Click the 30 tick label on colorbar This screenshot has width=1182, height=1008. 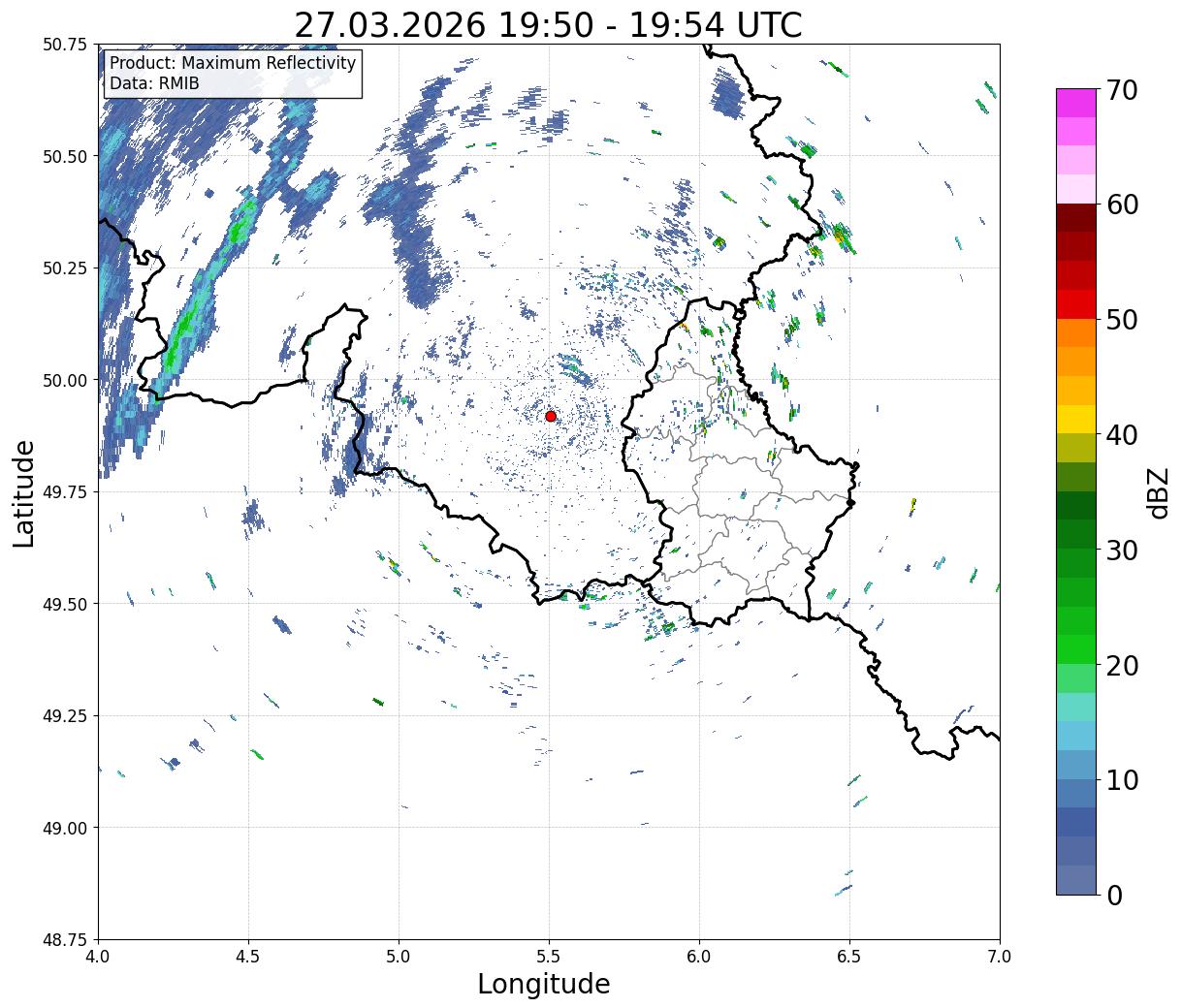pos(1122,551)
